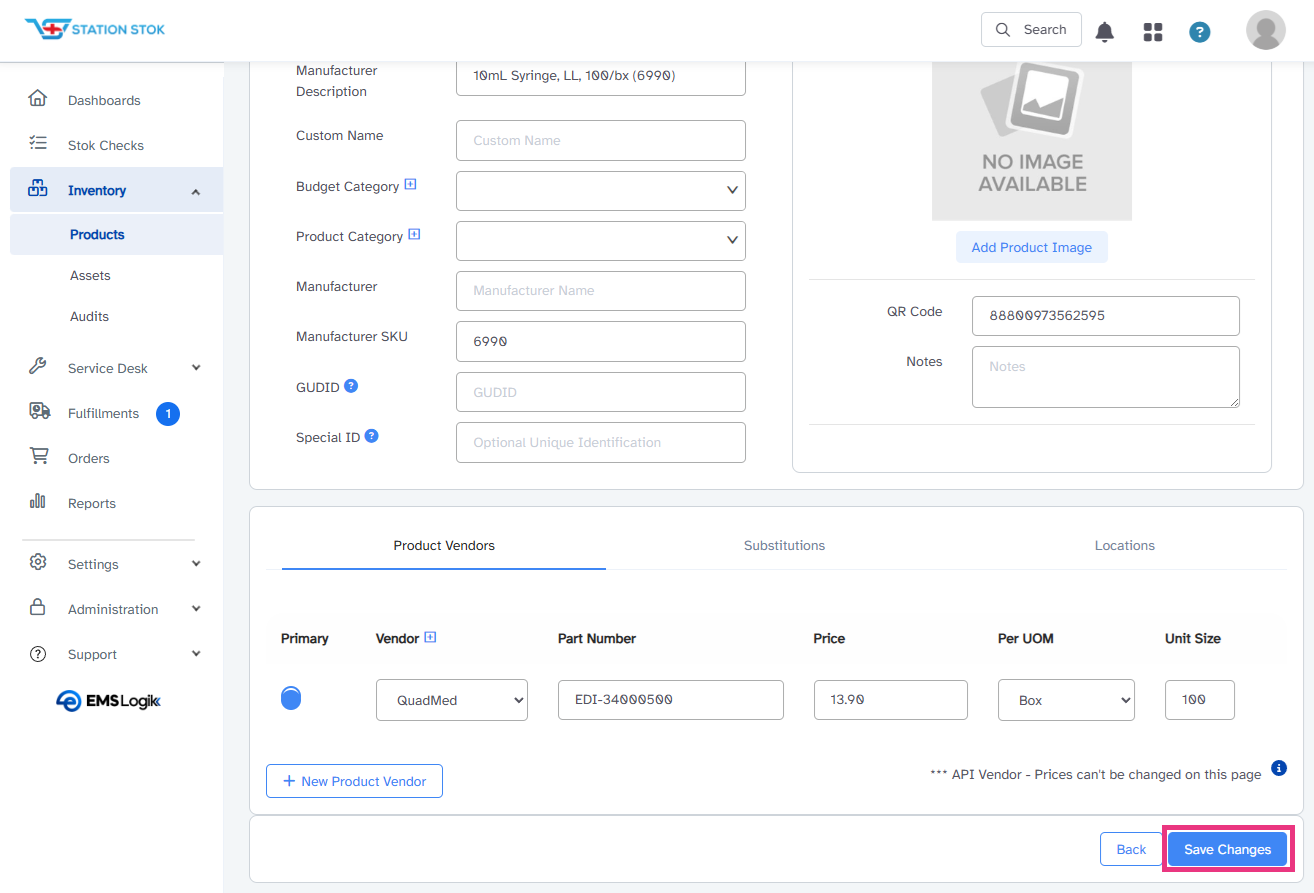Screen dimensions: 1314x893
Task: Open the Budget Category dropdown
Action: [601, 190]
